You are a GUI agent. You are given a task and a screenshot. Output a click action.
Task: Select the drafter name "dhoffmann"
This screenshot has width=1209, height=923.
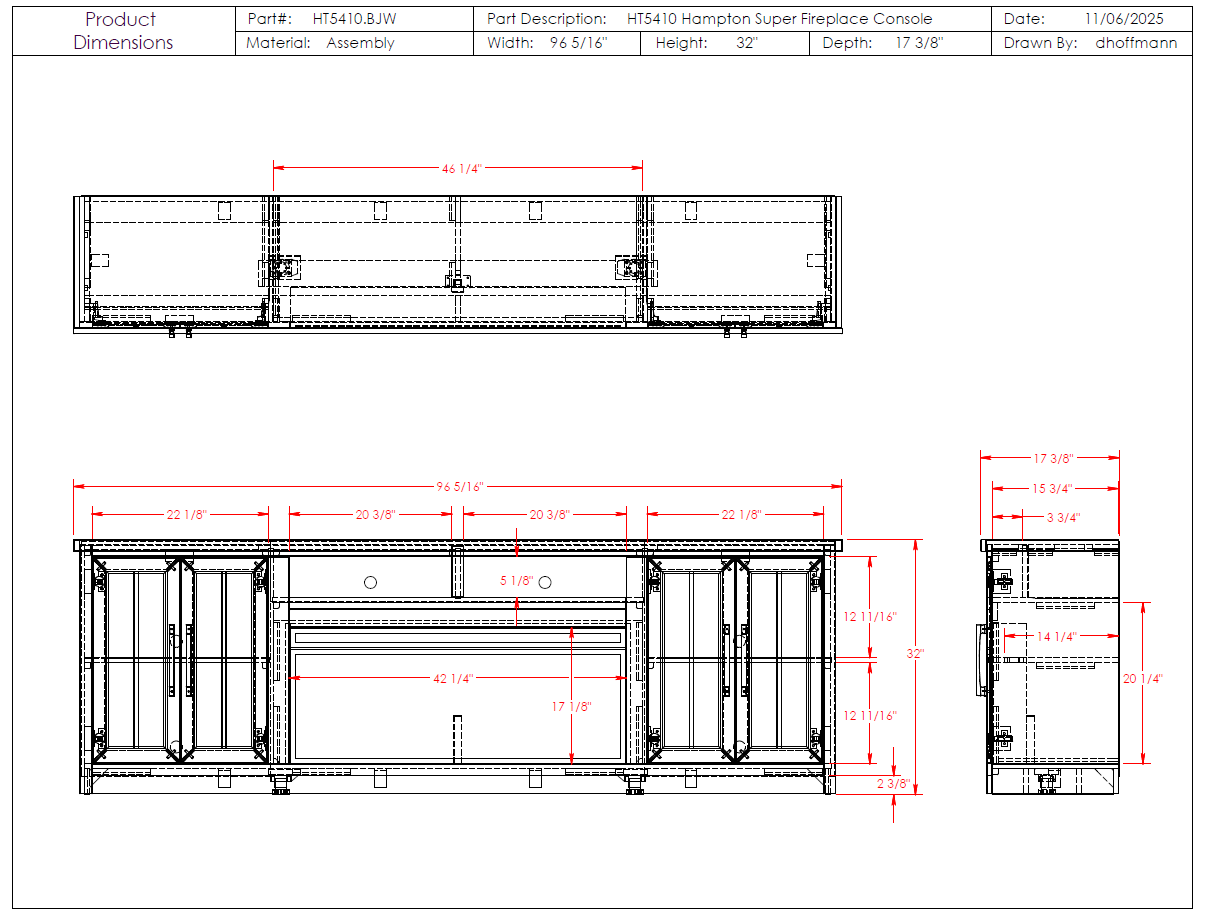coord(1136,43)
